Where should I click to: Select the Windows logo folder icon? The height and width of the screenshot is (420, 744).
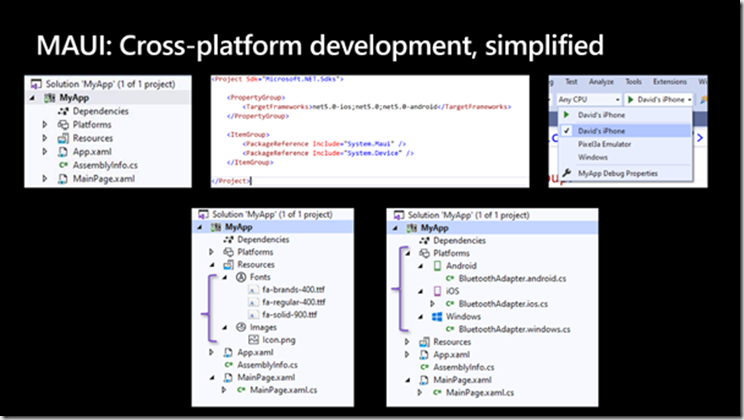(x=437, y=317)
